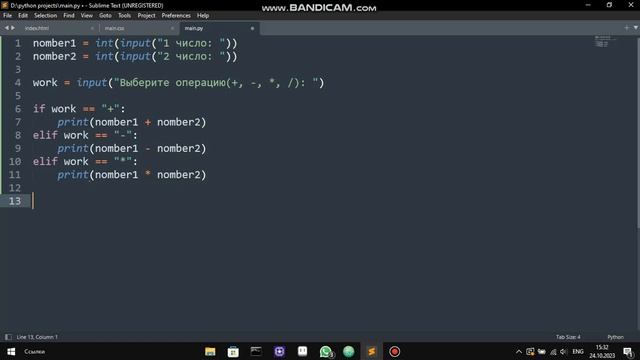Open the terminal window taskbar icon
640x360 pixels.
point(256,351)
